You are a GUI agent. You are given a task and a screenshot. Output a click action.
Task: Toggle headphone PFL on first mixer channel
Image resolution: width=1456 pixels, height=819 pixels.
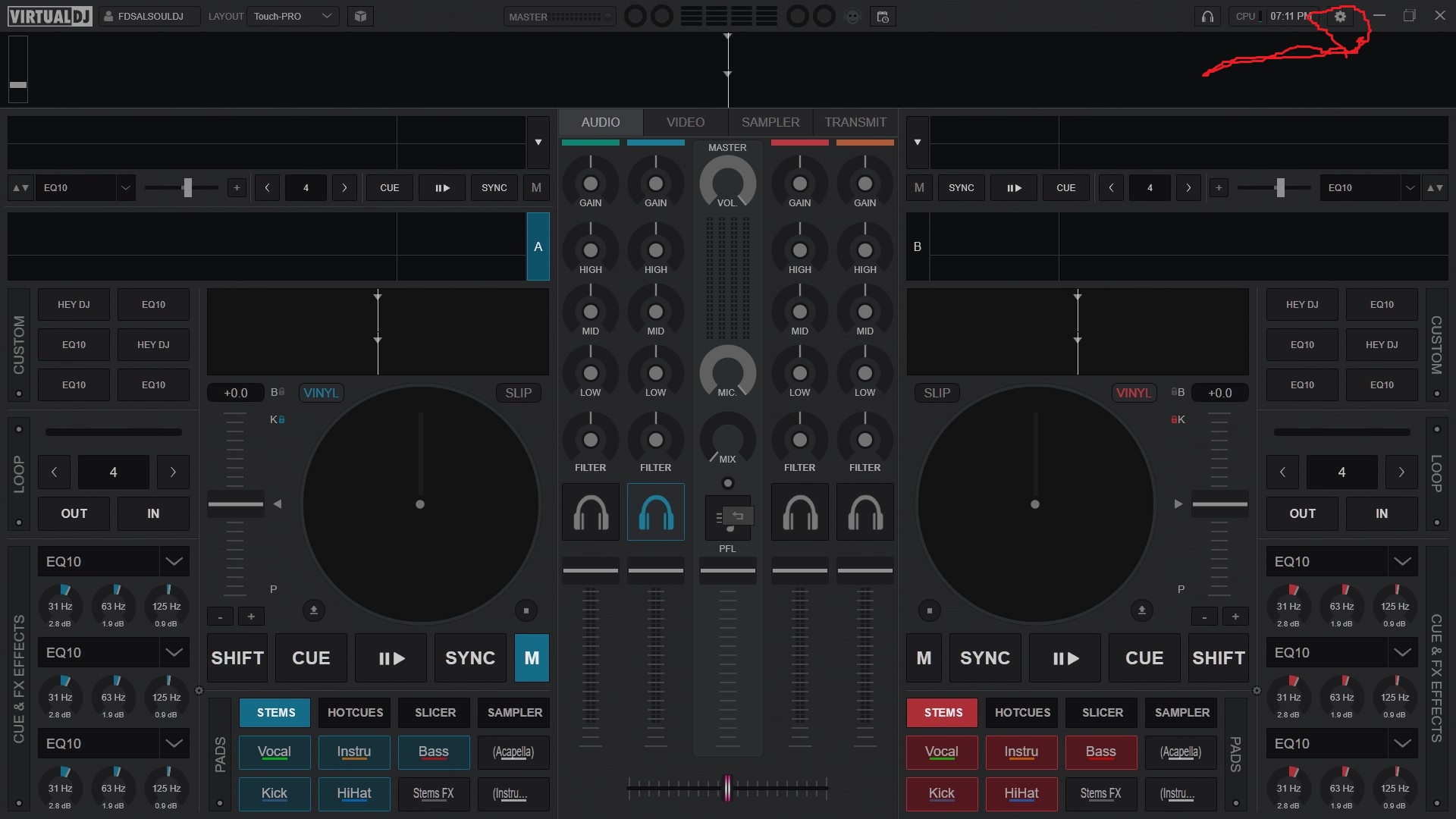(590, 512)
